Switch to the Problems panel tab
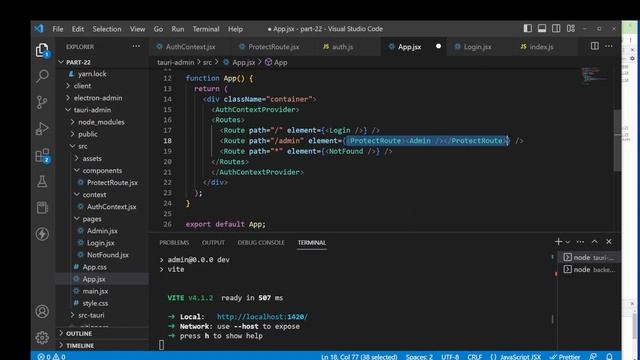The height and width of the screenshot is (360, 640). pyautogui.click(x=174, y=242)
